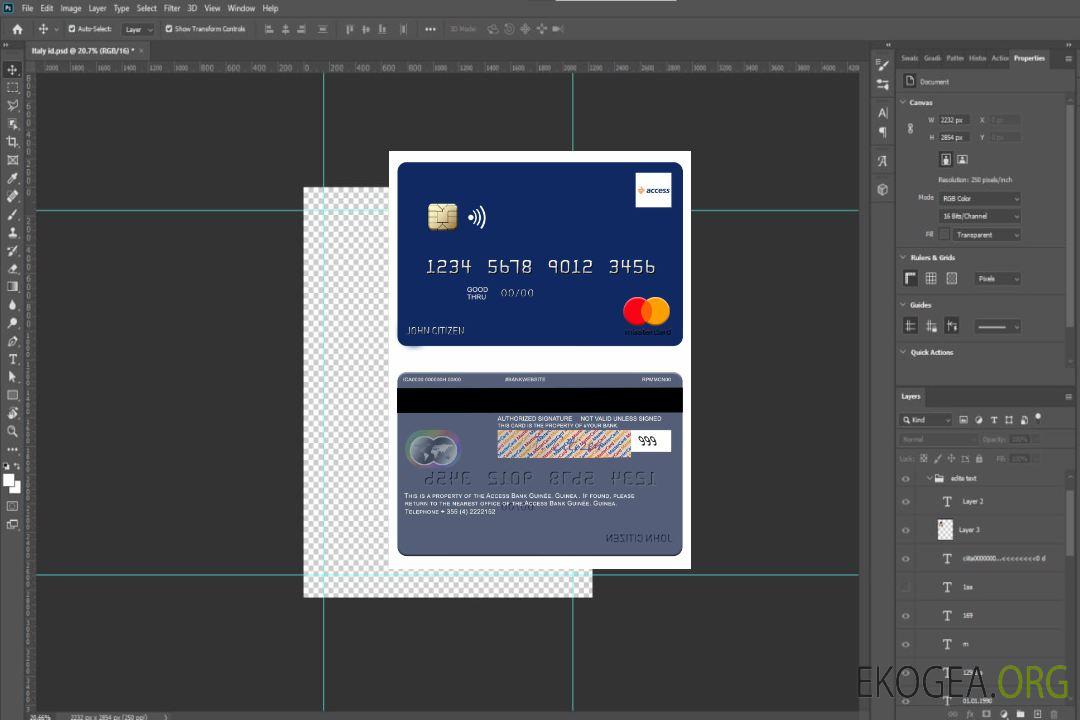The width and height of the screenshot is (1080, 720).
Task: Open the Pixels units dropdown
Action: [998, 279]
